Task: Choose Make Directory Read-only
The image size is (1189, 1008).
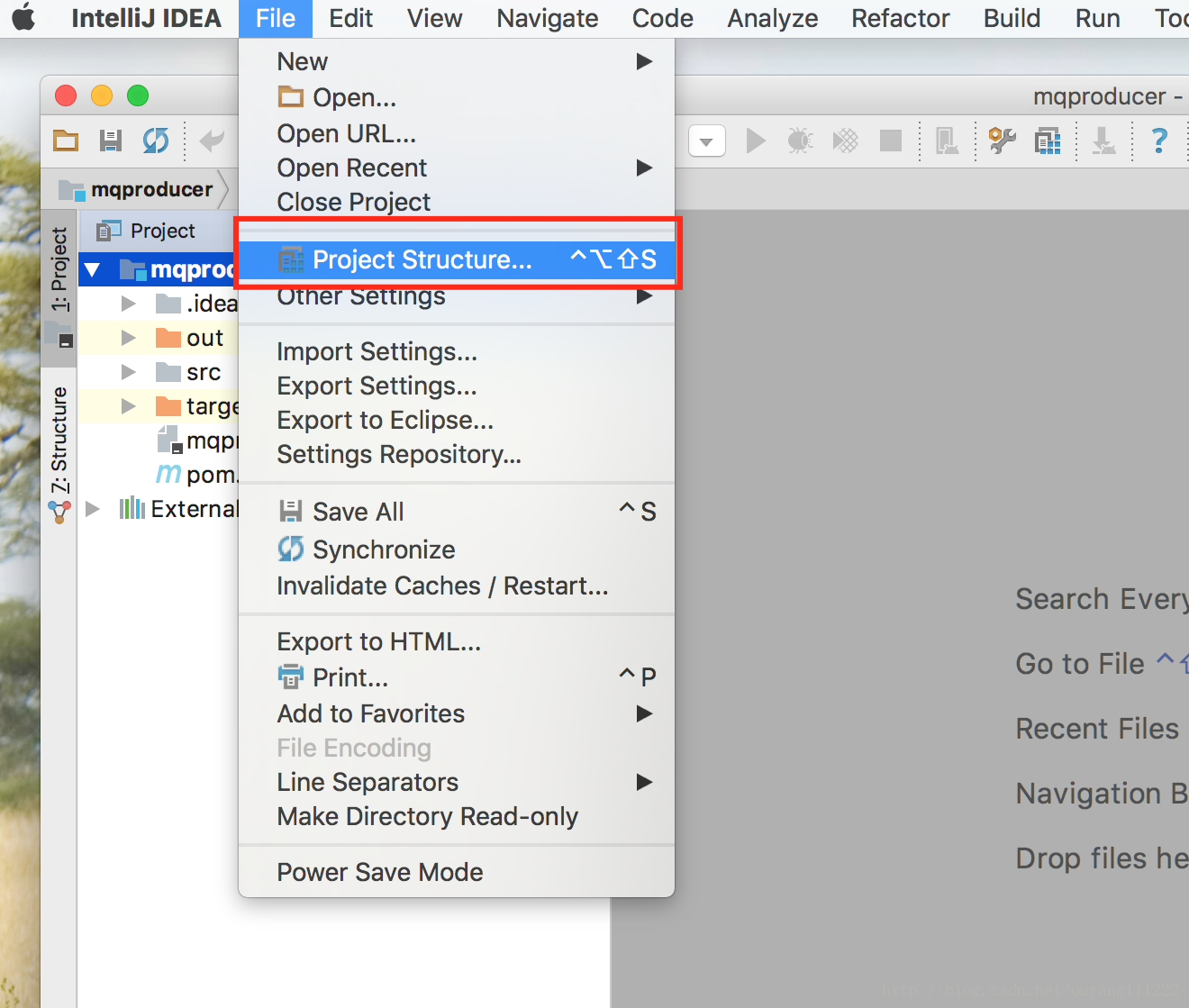Action: [x=457, y=816]
